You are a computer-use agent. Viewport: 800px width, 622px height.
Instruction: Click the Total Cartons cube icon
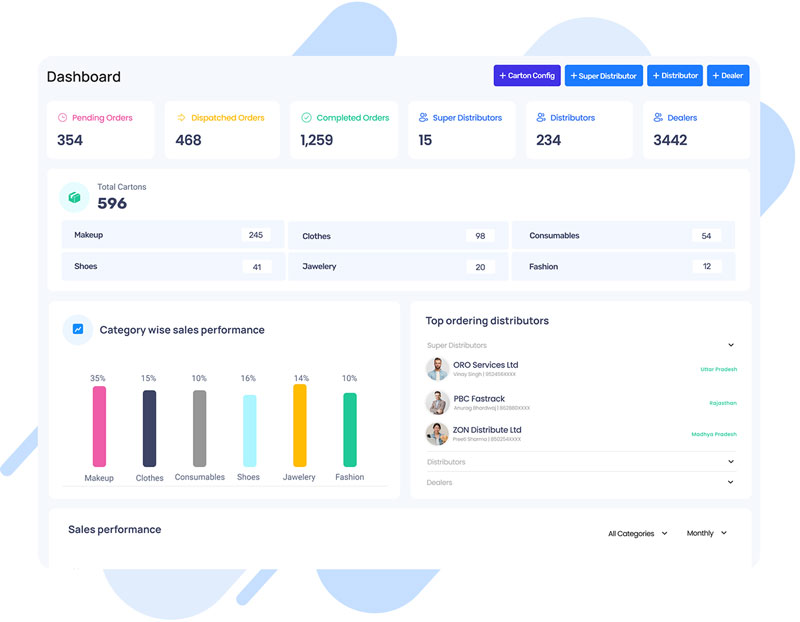74,196
